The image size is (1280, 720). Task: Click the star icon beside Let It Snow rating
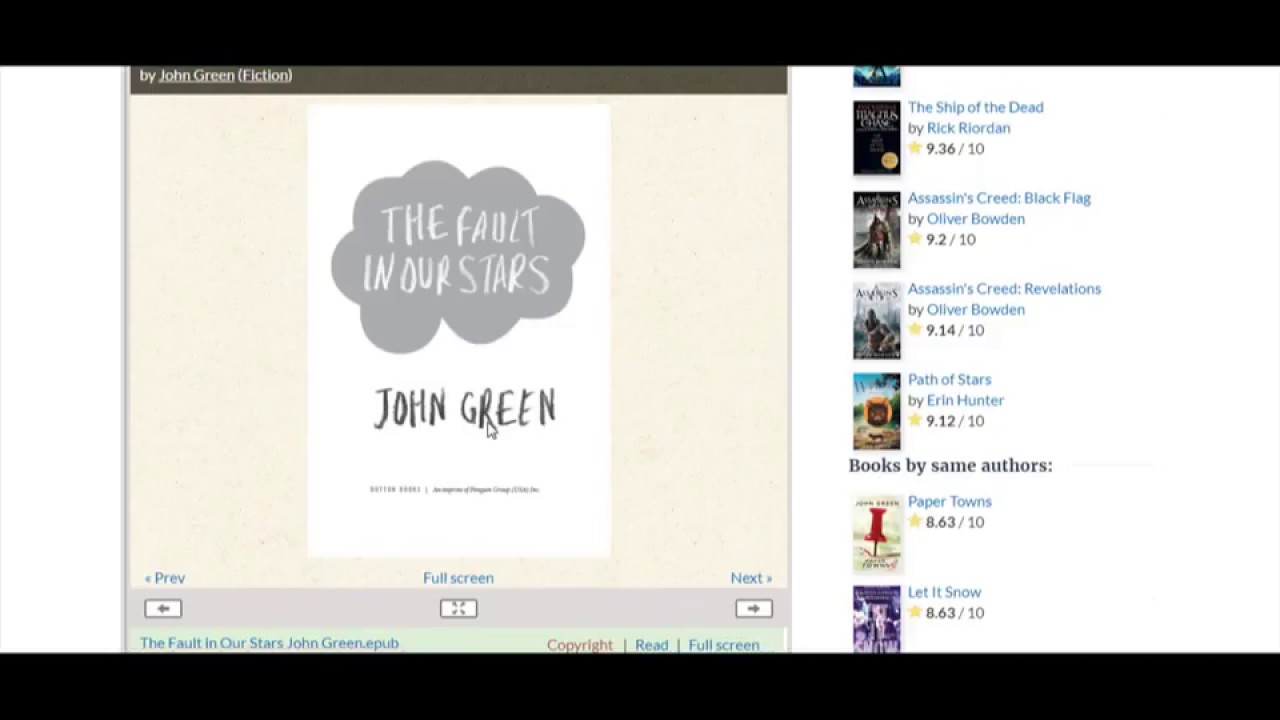[915, 612]
